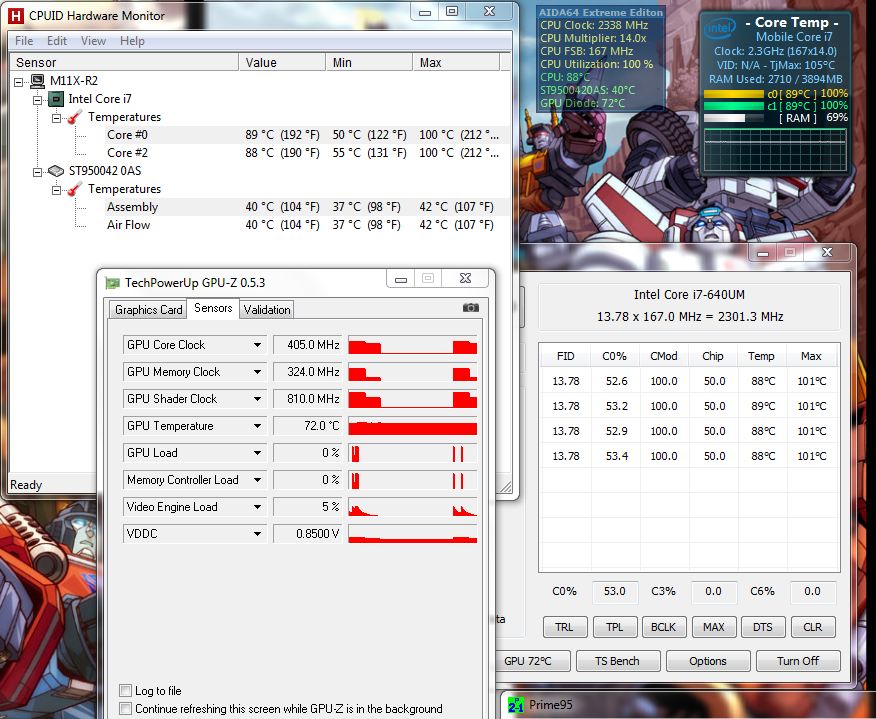Collapse Temperatures under Intel Core i7

[56, 118]
